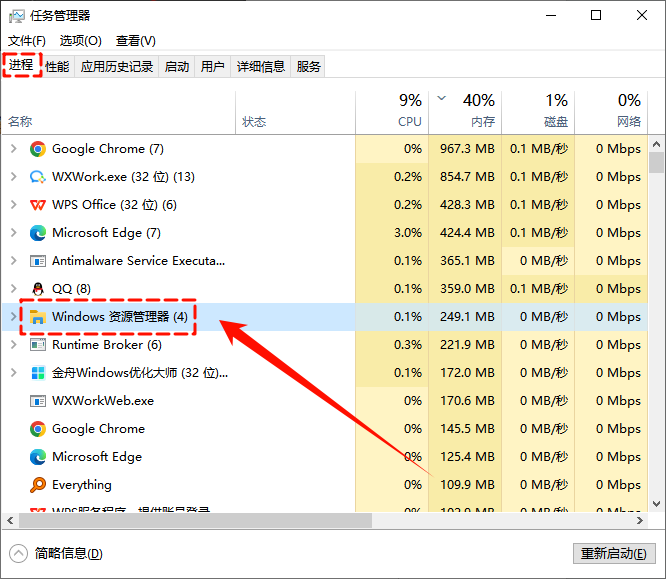Screen dimensions: 666x579
Task: Expand the Windows 资源管理器 (4) group
Action: tap(14, 317)
